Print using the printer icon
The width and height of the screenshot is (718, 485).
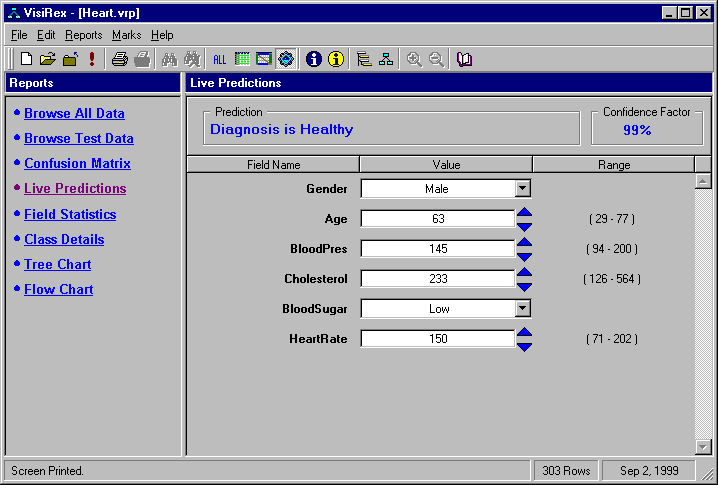coord(120,59)
